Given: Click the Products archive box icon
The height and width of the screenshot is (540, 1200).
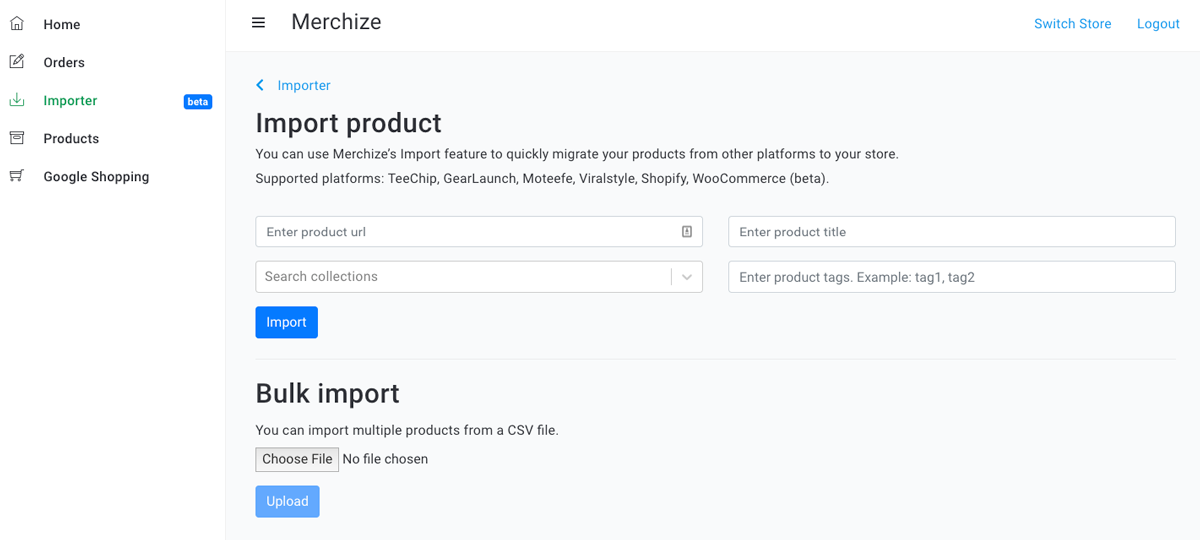Looking at the screenshot, I should [17, 138].
